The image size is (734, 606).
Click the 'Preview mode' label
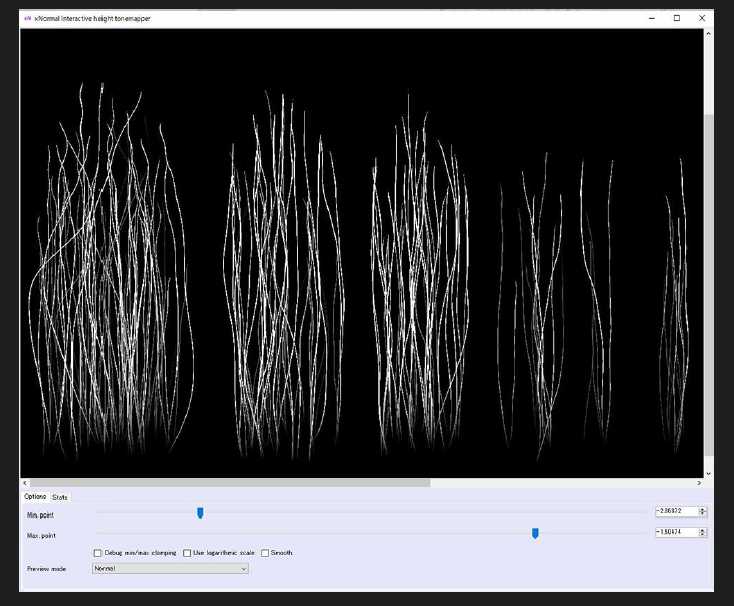click(46, 569)
